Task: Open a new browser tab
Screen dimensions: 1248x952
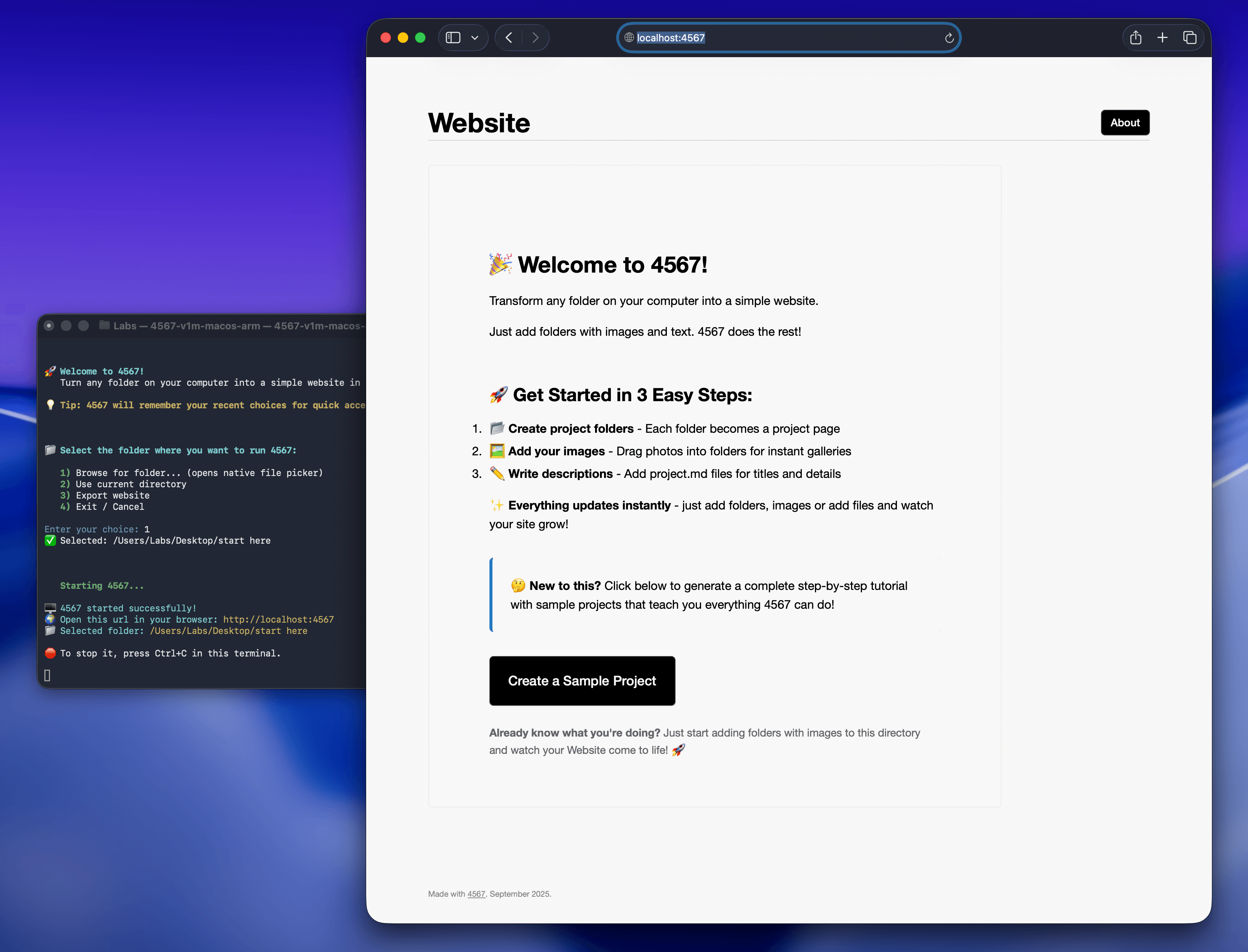Action: click(x=1162, y=37)
